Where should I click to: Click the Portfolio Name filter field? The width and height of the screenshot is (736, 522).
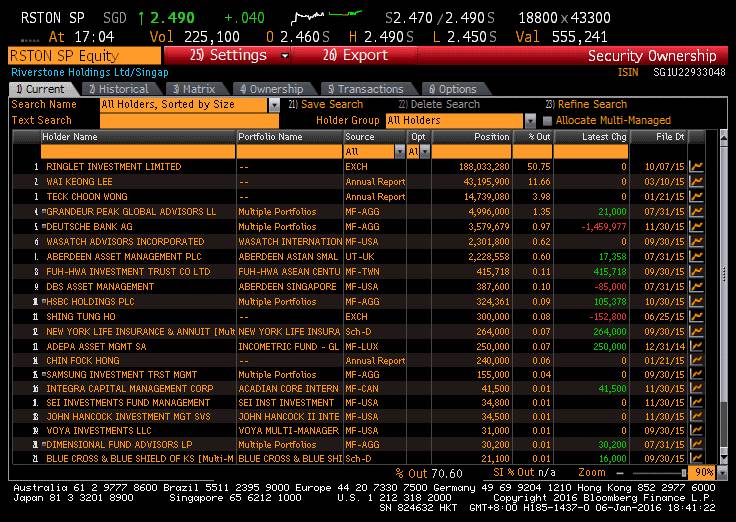coord(289,152)
